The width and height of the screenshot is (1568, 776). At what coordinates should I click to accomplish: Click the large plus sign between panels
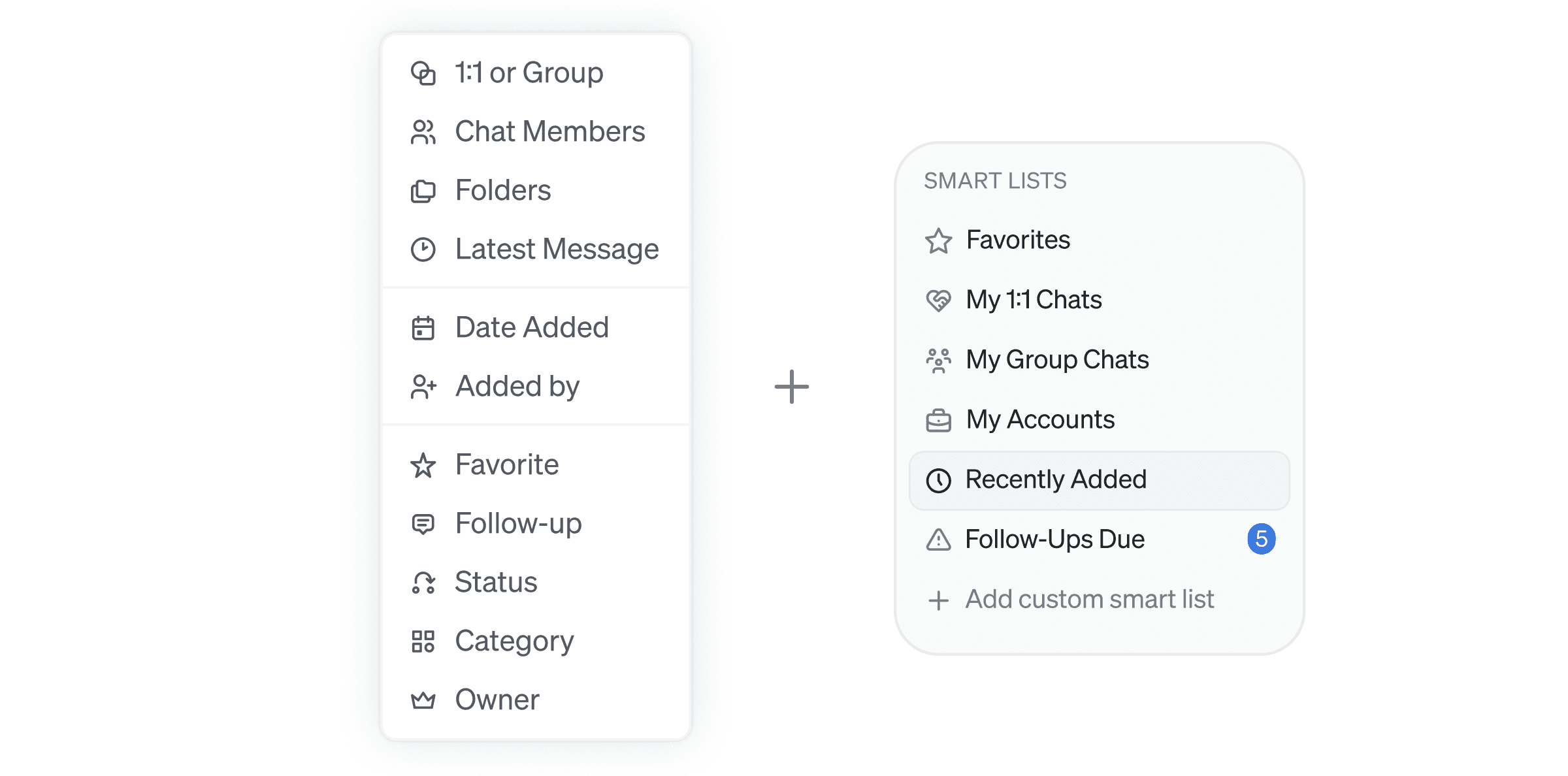click(x=791, y=387)
